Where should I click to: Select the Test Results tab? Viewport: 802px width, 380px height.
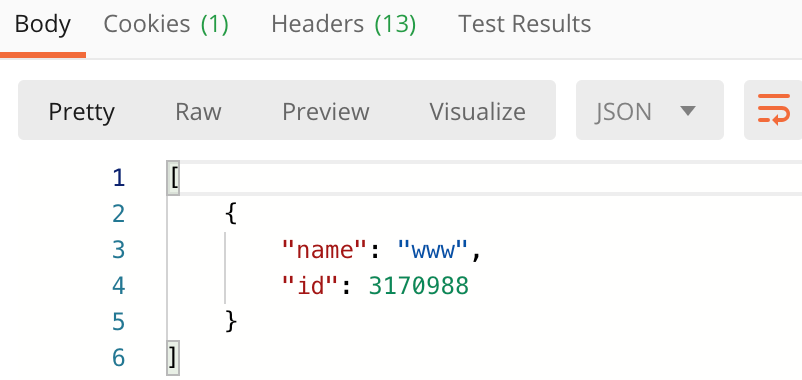click(524, 24)
